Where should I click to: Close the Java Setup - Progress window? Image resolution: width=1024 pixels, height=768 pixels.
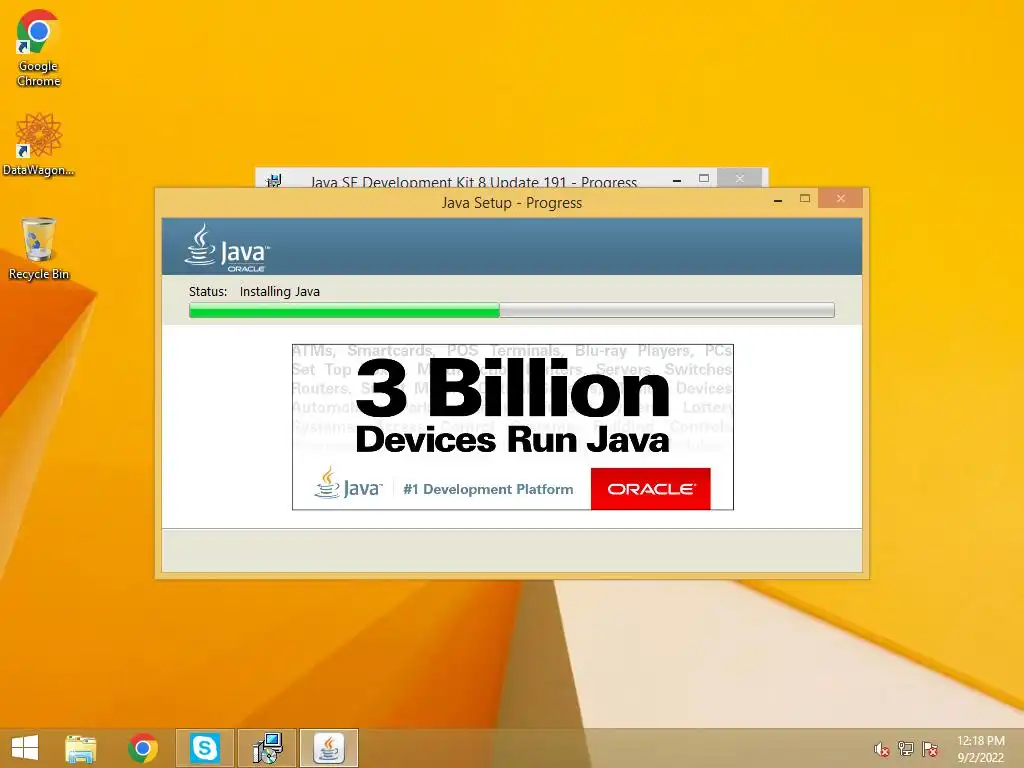click(840, 198)
